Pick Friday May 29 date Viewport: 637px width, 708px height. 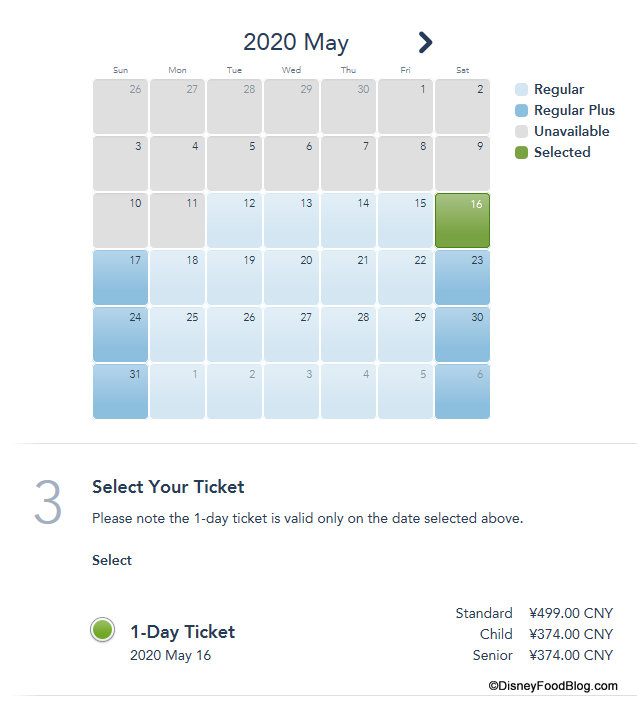point(406,334)
